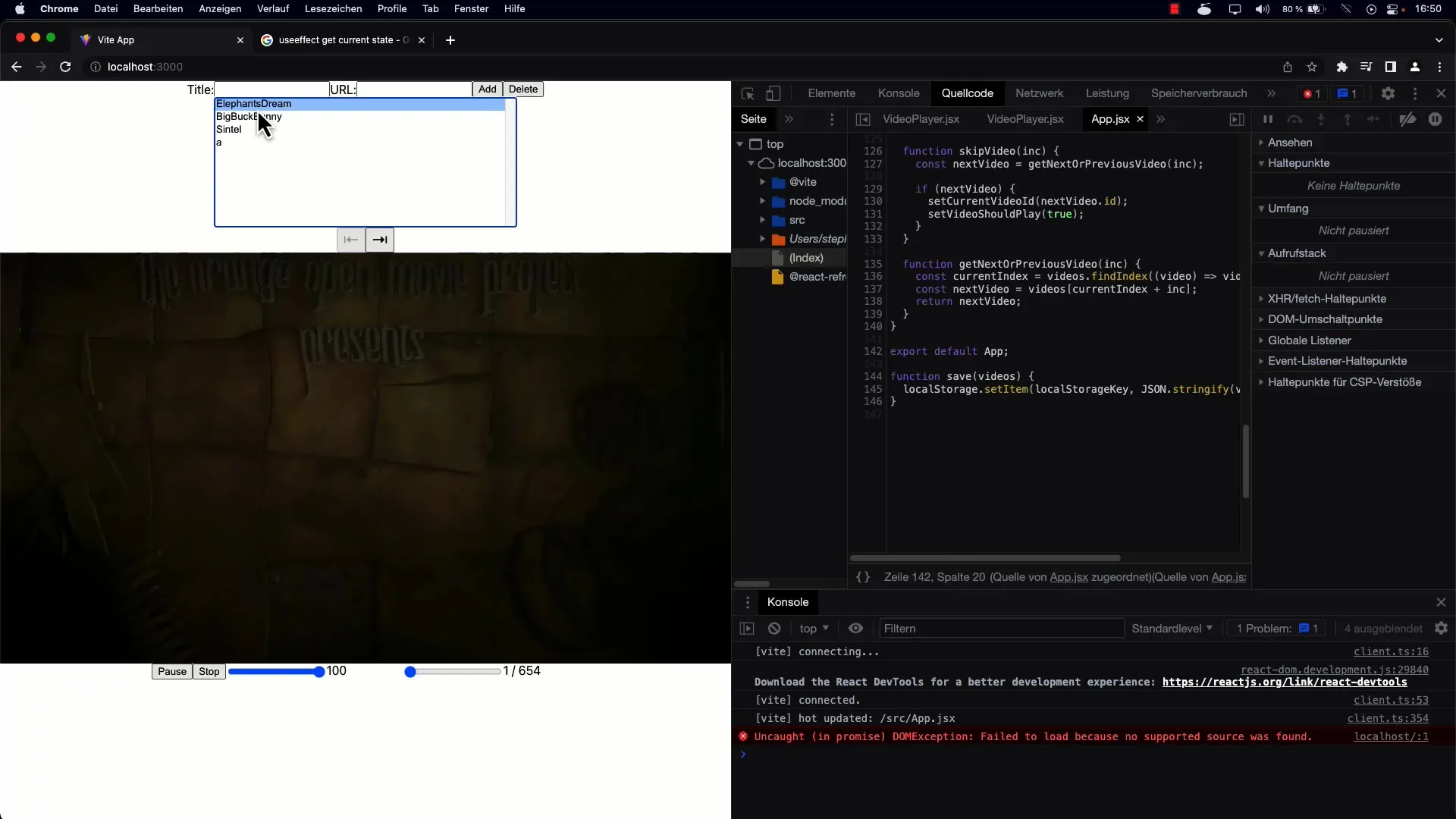Image resolution: width=1456 pixels, height=819 pixels.
Task: Click the step icon in debugger
Action: (x=1373, y=119)
